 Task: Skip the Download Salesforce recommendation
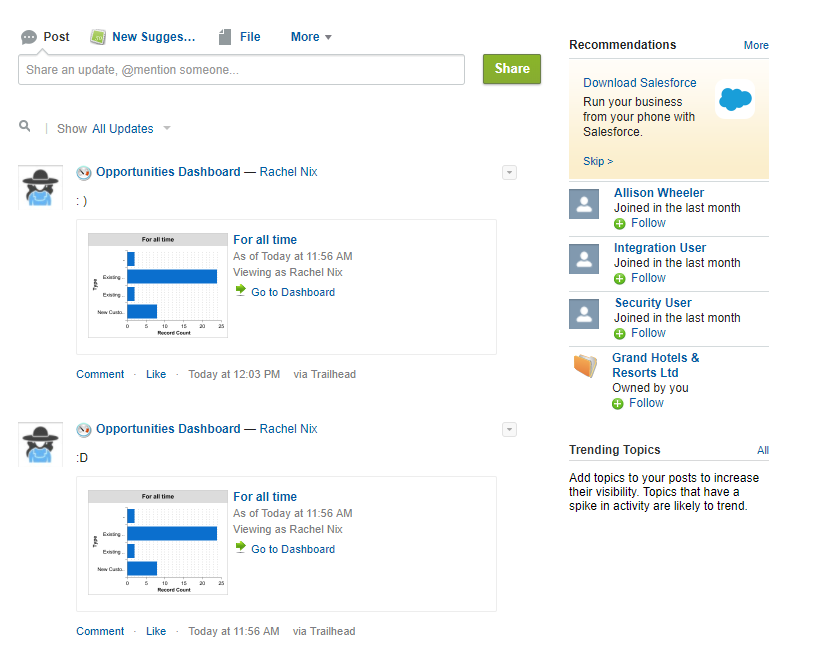pyautogui.click(x=598, y=161)
